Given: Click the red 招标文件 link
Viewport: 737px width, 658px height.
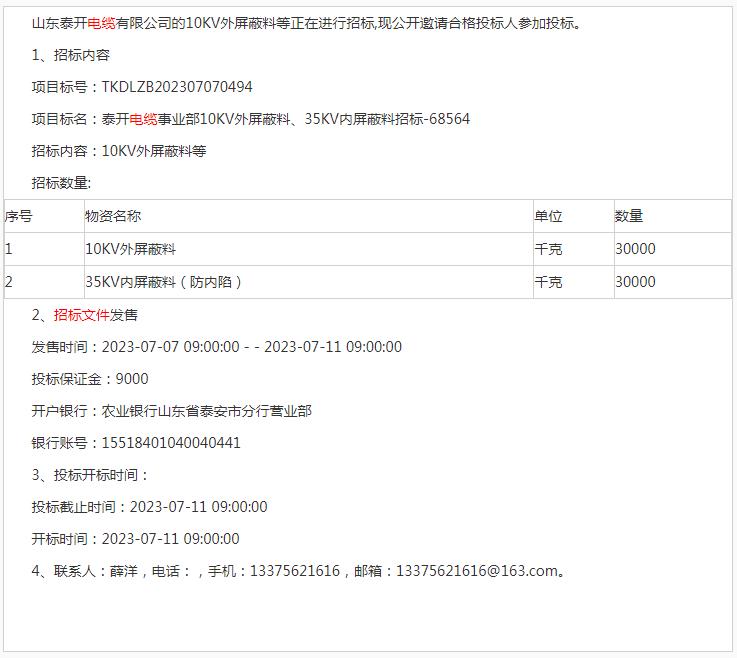Looking at the screenshot, I should coord(81,314).
